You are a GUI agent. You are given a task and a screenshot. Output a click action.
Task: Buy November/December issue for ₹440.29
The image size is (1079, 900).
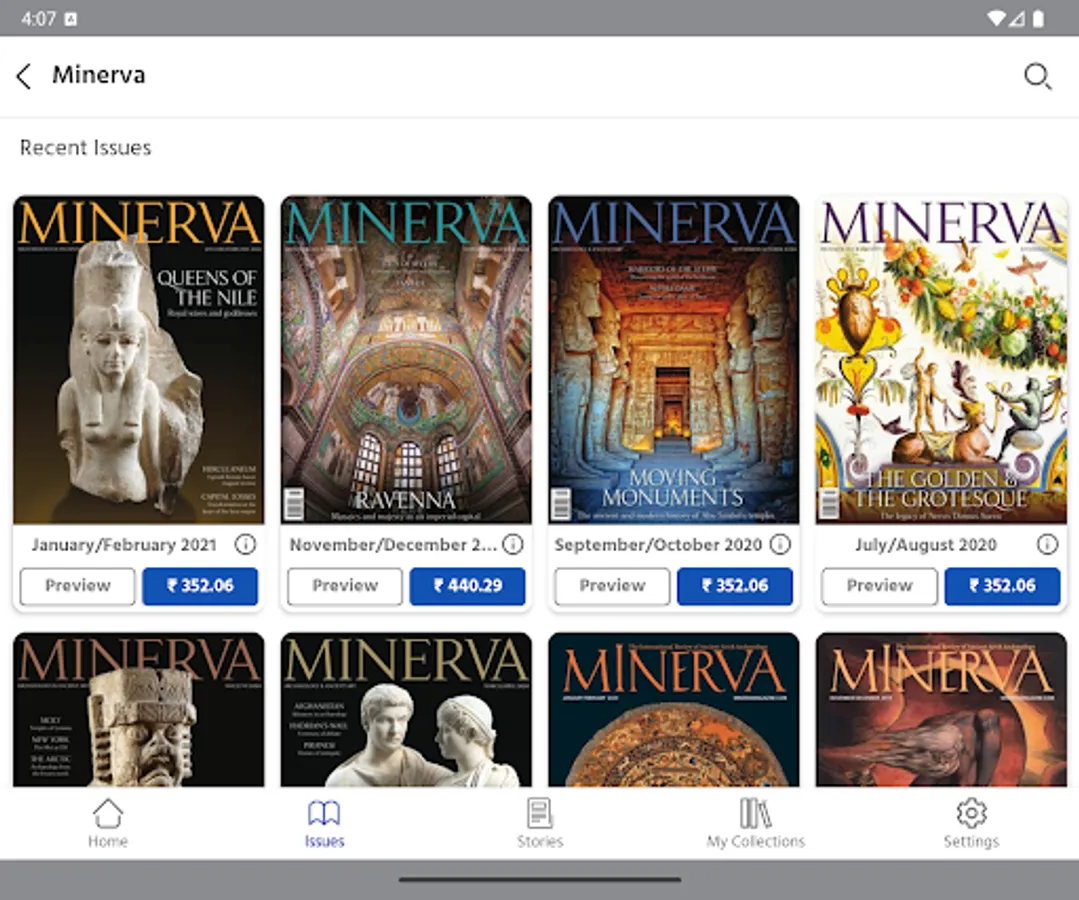(467, 586)
